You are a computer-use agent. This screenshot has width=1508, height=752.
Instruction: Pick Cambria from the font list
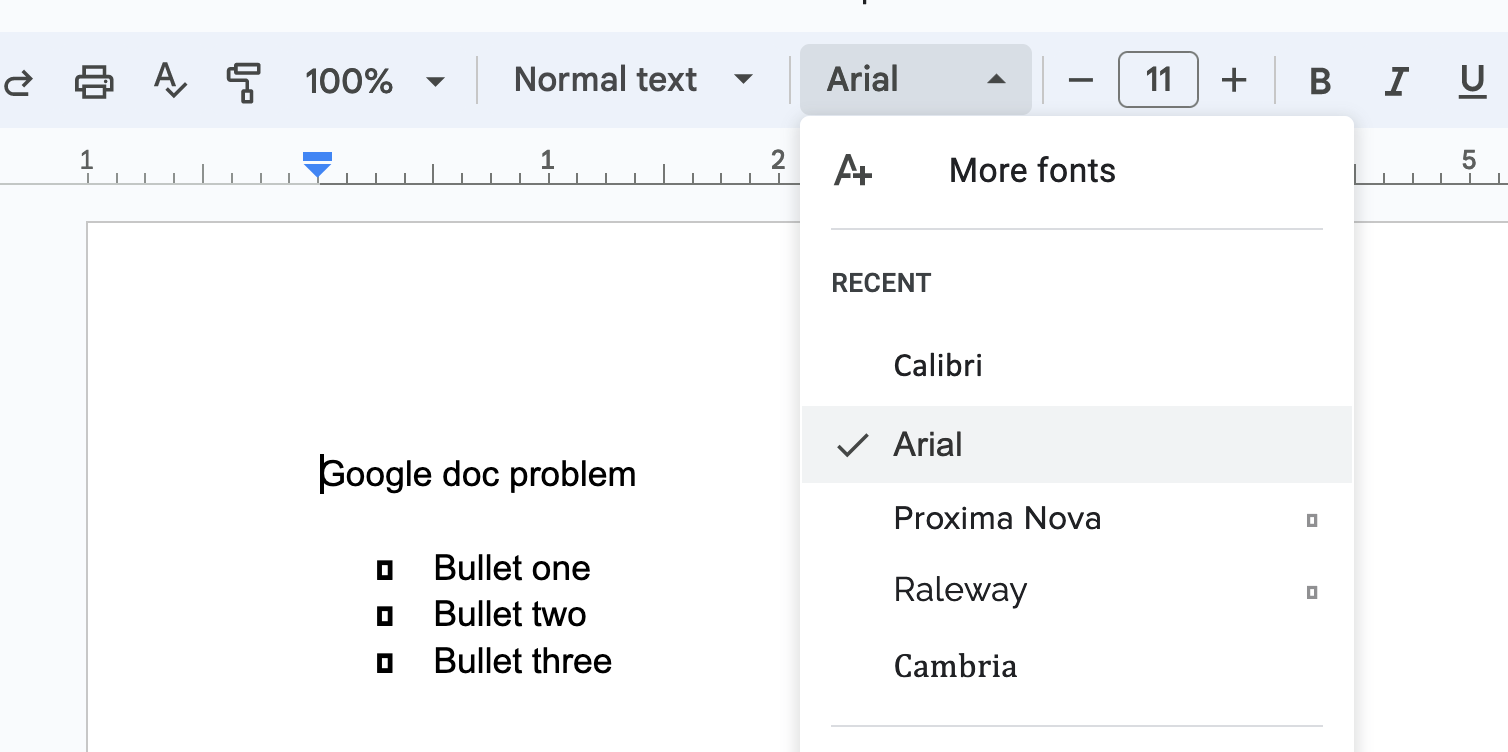pyautogui.click(x=955, y=666)
